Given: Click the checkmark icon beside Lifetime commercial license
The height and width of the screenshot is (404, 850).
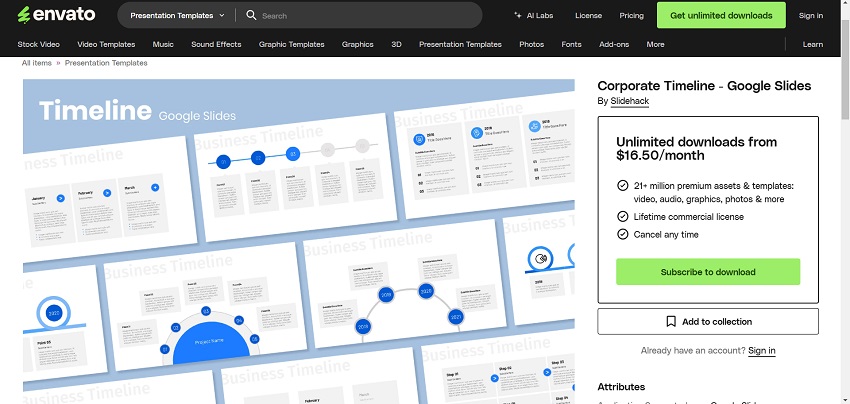Looking at the screenshot, I should pos(623,216).
